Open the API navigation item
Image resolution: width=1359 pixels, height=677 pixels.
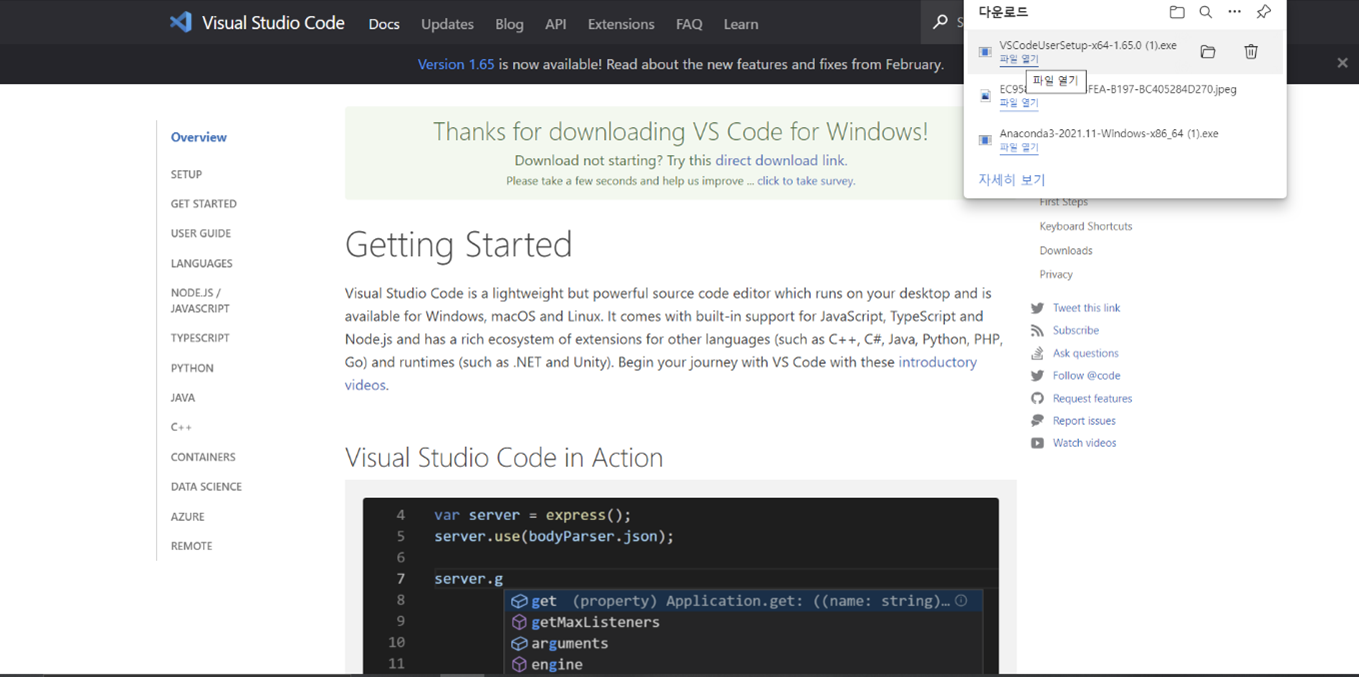tap(555, 24)
